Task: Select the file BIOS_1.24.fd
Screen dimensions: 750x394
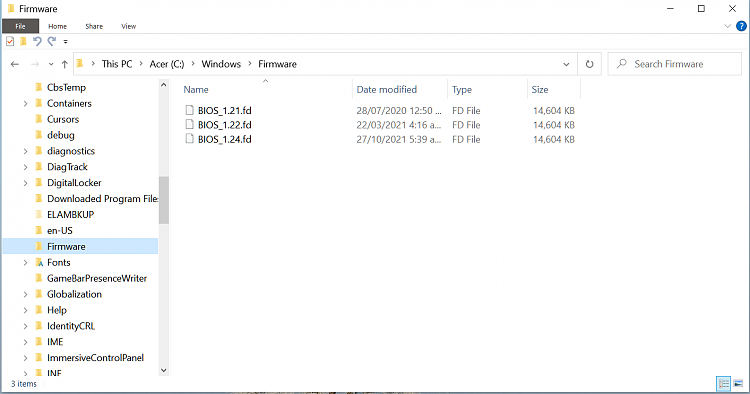Action: pos(225,139)
